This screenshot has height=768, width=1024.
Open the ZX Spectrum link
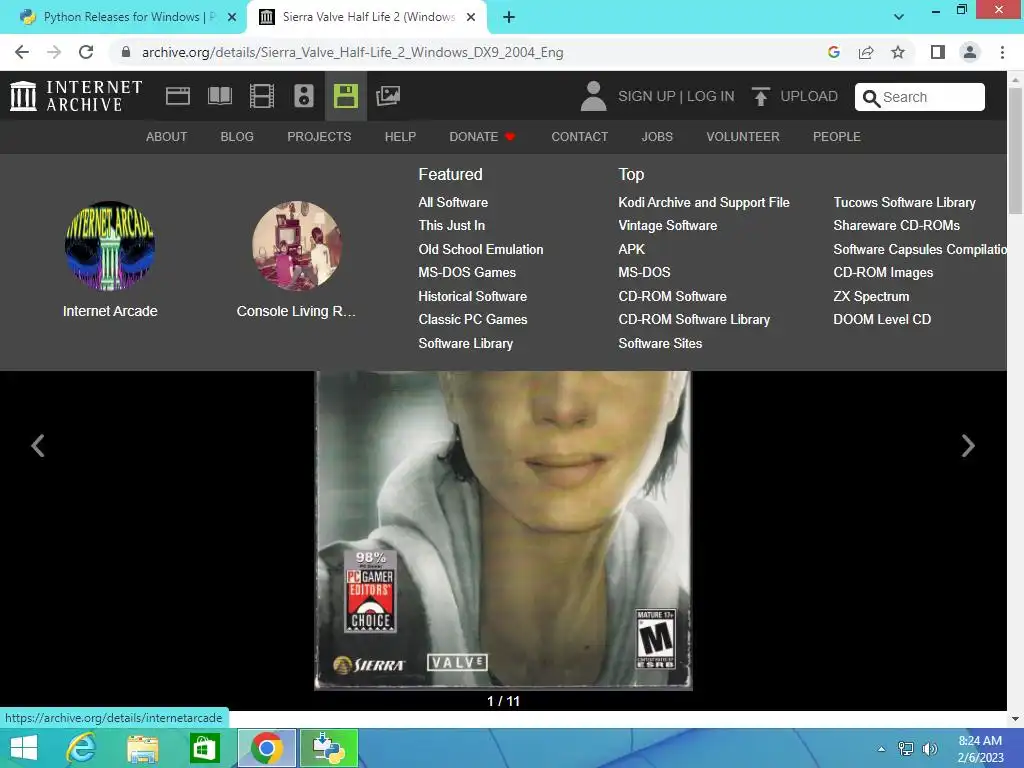871,296
